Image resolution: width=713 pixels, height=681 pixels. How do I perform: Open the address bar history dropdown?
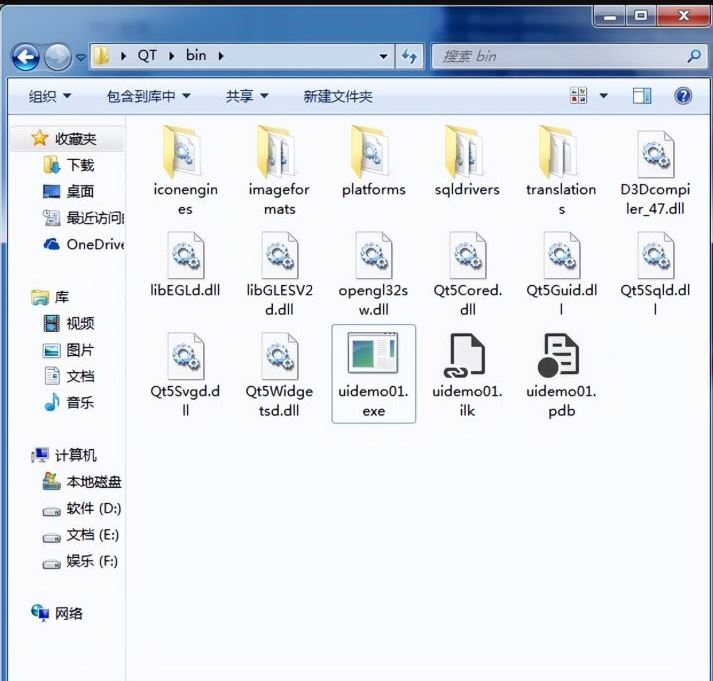383,56
